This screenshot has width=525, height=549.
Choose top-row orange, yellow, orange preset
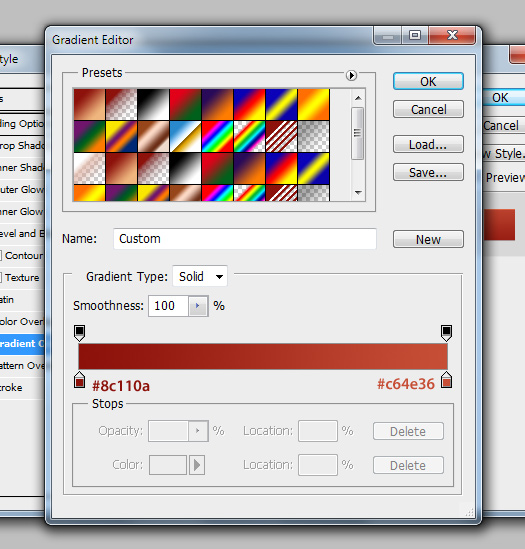(313, 104)
